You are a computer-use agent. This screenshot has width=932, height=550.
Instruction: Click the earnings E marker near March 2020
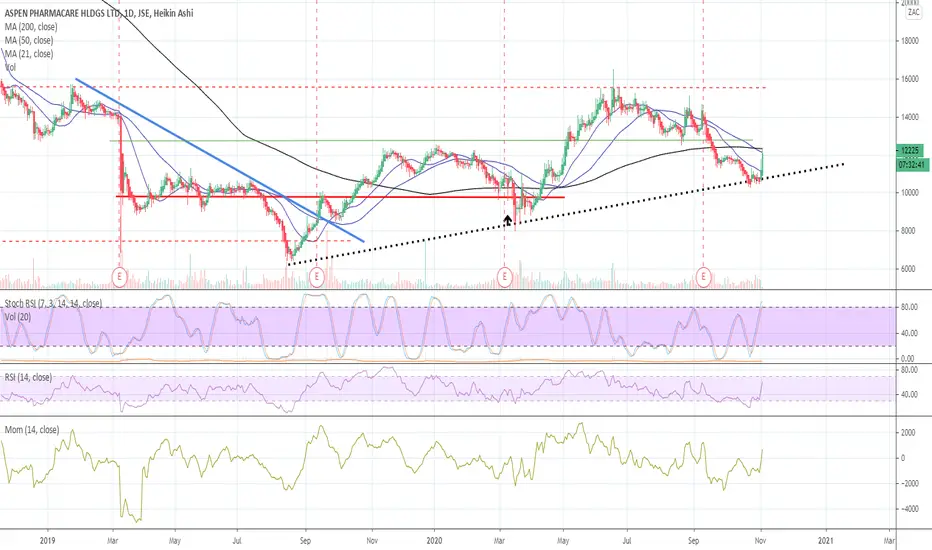[505, 276]
